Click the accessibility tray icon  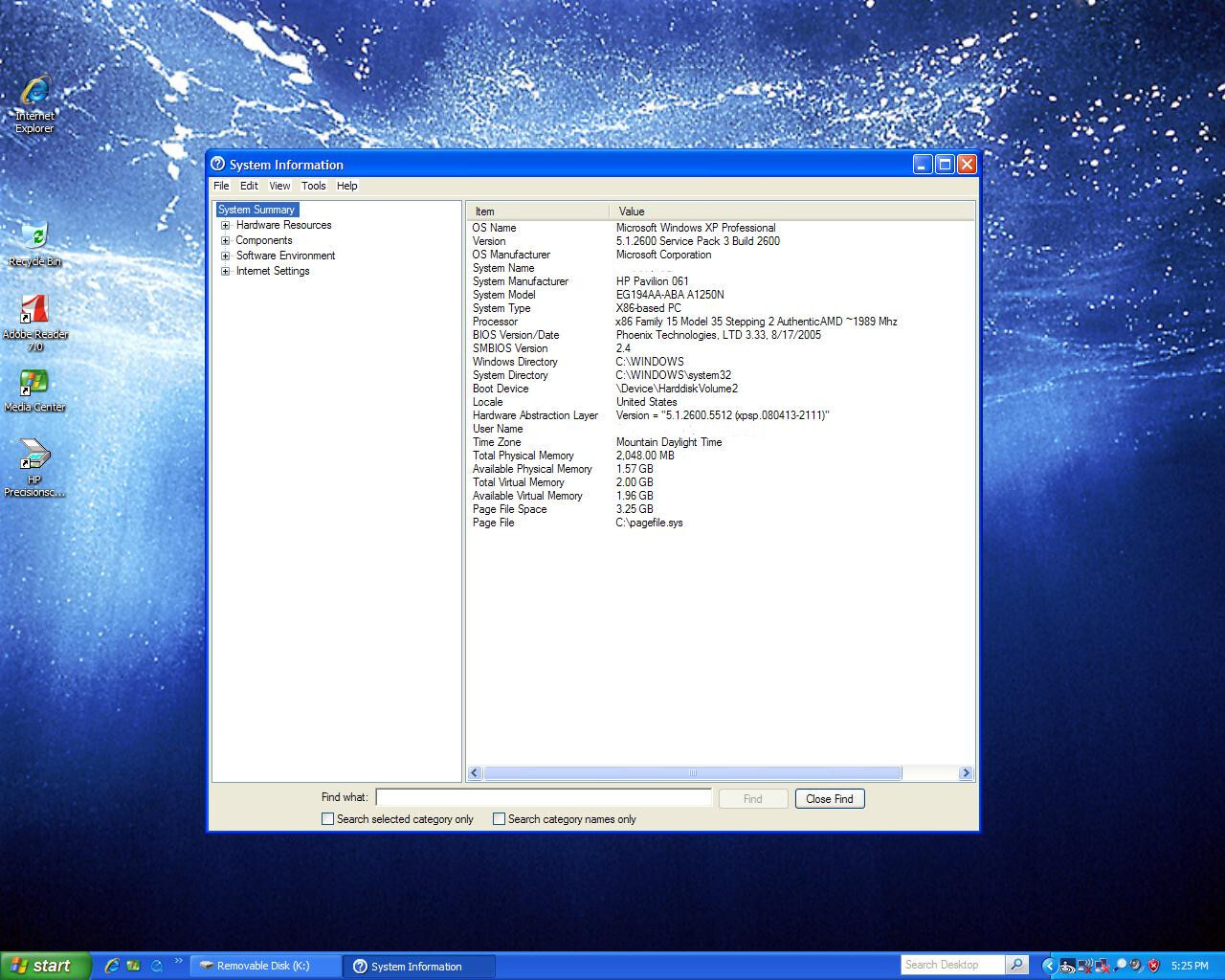(1068, 966)
